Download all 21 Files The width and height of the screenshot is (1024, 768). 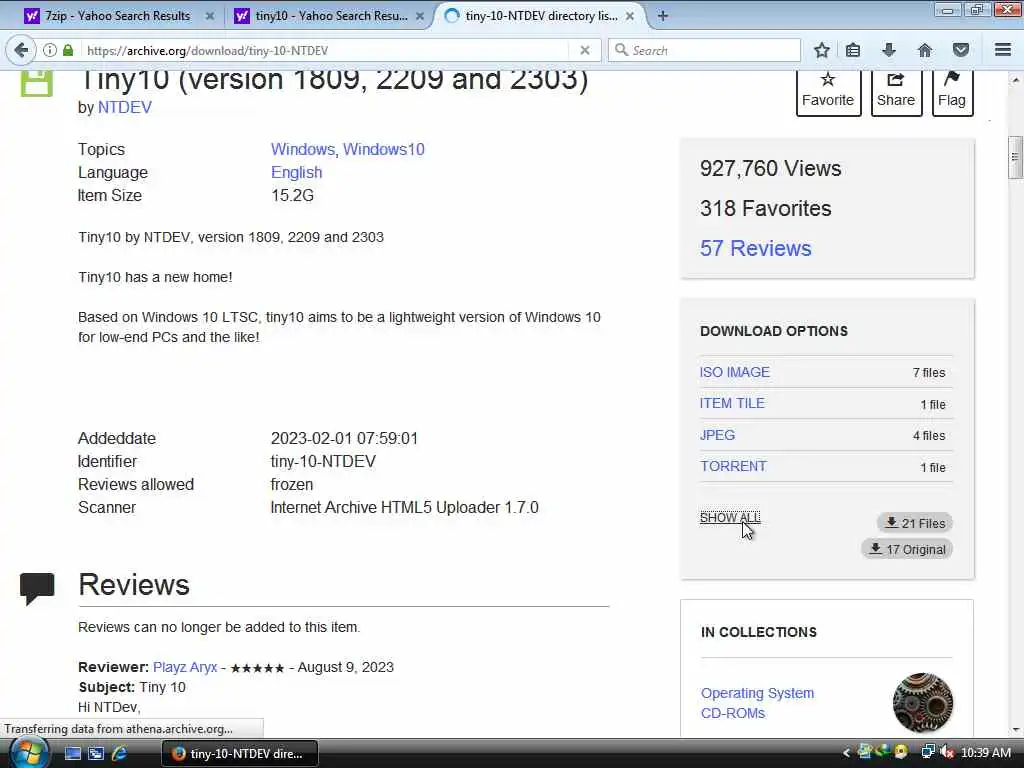point(915,523)
